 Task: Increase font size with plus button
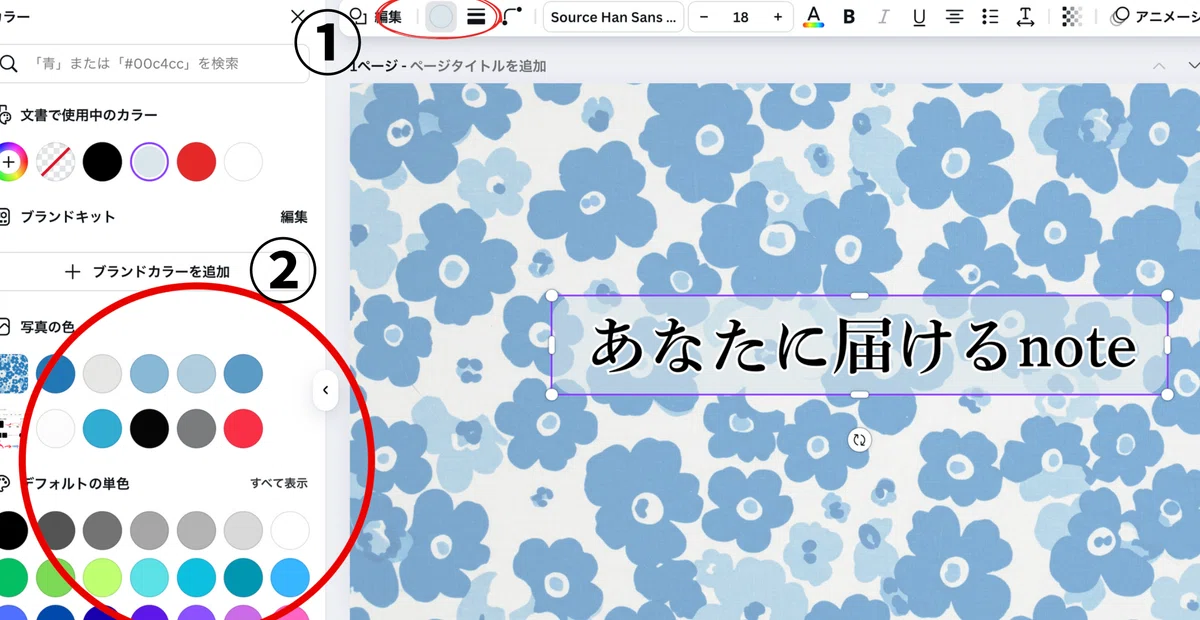click(x=778, y=17)
